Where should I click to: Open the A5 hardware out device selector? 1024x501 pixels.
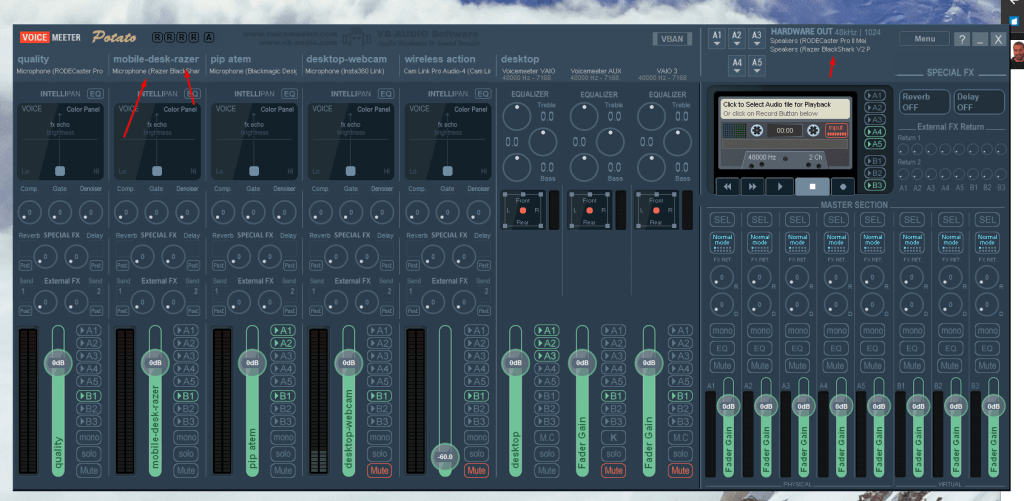pos(756,65)
